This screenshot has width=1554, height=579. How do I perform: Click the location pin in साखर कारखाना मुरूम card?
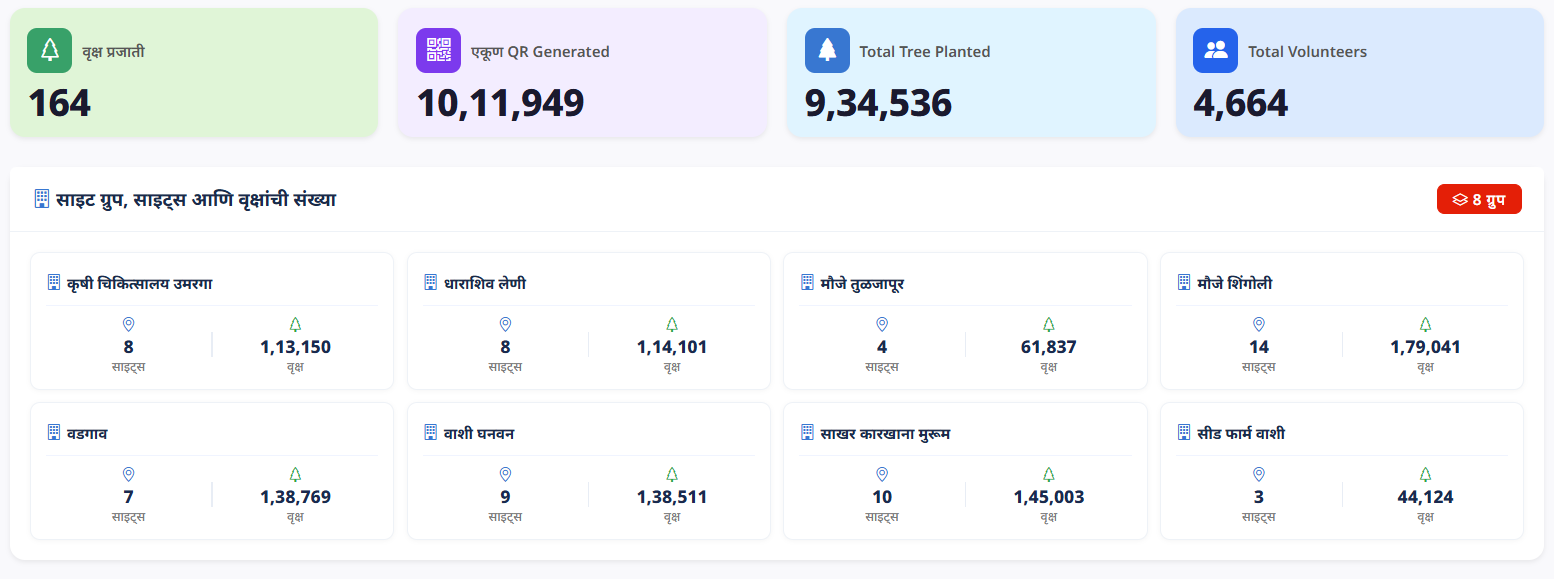[x=882, y=474]
